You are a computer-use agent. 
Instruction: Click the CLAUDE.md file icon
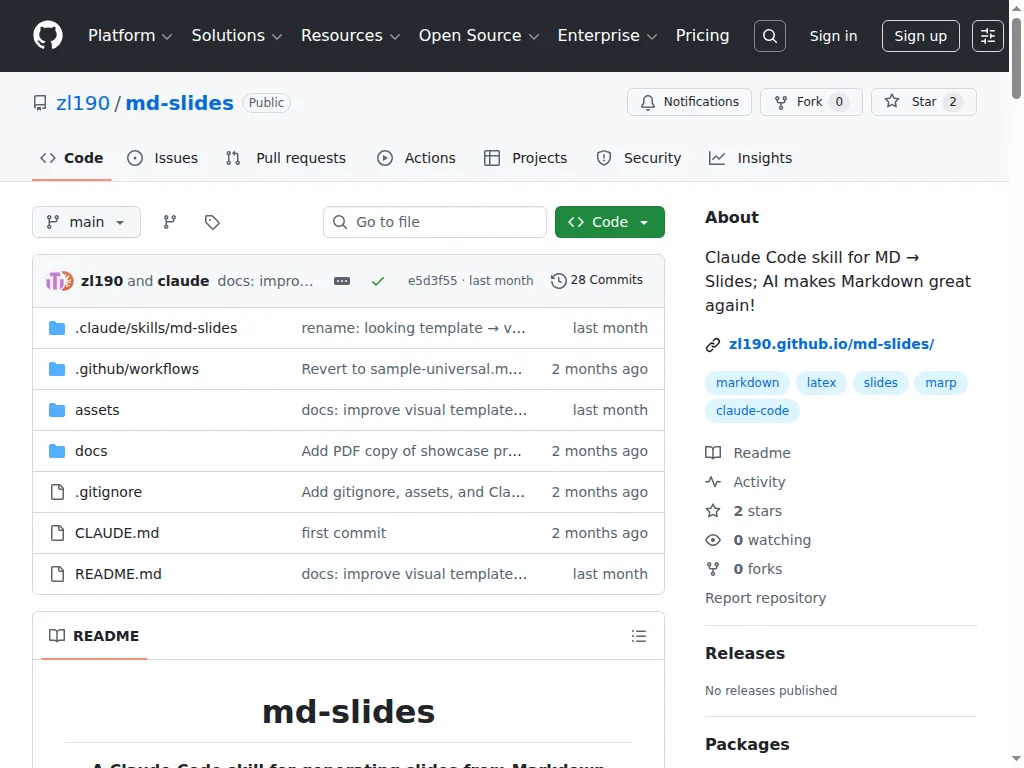(x=57, y=533)
